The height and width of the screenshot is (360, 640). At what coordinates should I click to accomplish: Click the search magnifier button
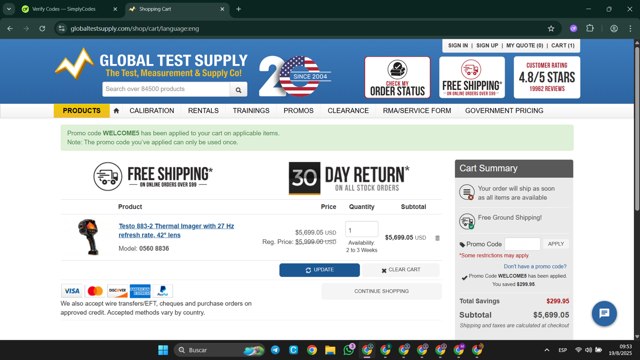coord(238,89)
